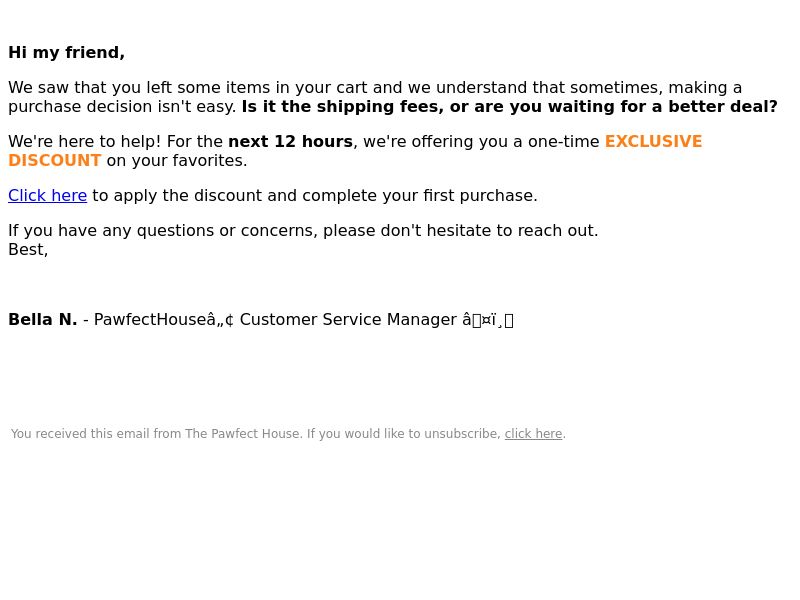The image size is (800, 600).
Task: Click 'We're here to help!' text
Action: 85,141
